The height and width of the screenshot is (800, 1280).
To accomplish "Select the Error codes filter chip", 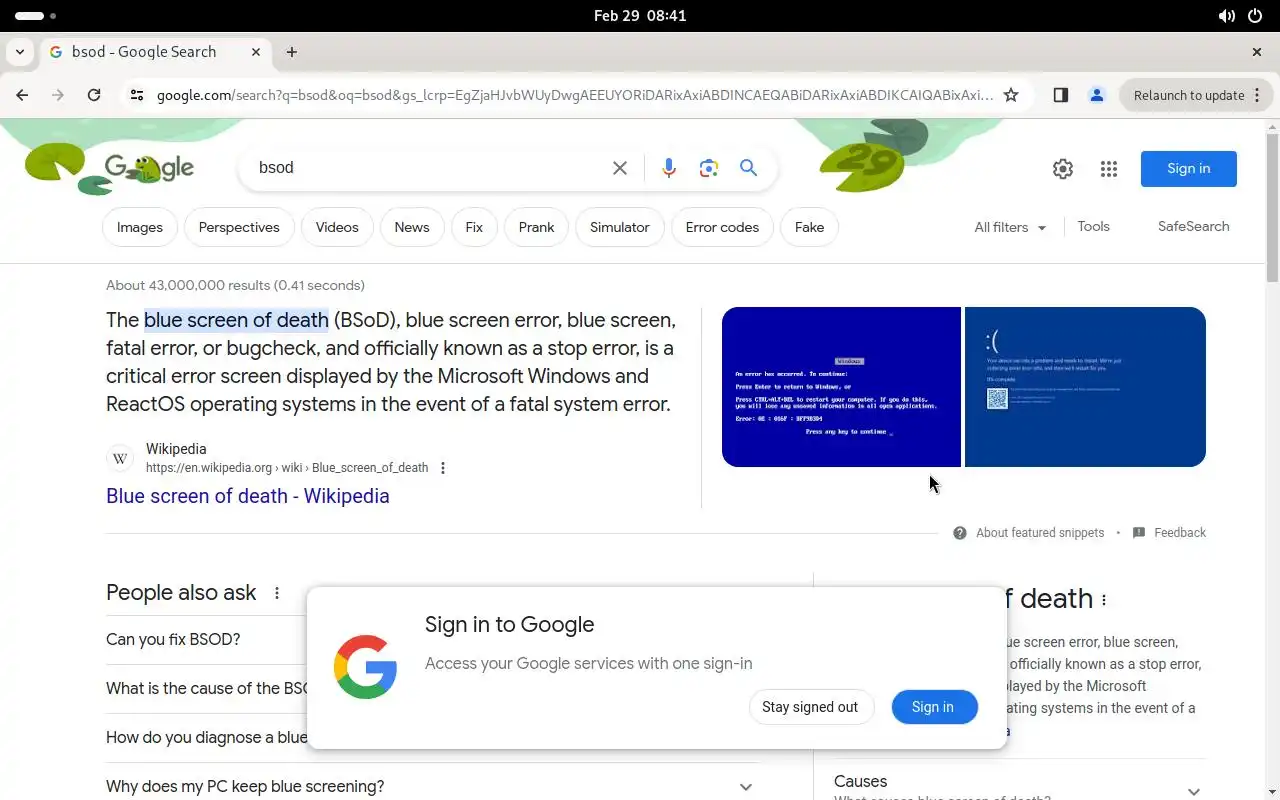I will tap(722, 227).
